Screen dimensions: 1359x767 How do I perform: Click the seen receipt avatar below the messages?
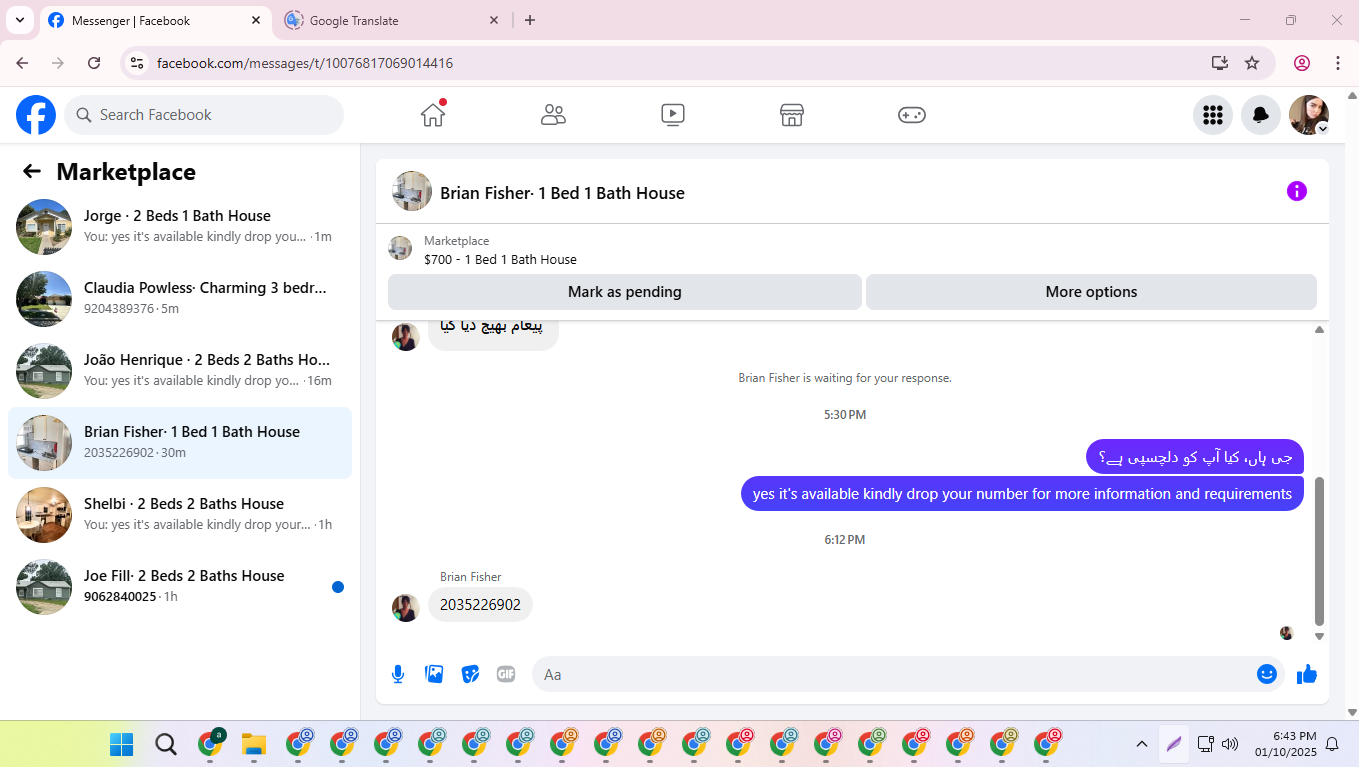tap(1287, 633)
